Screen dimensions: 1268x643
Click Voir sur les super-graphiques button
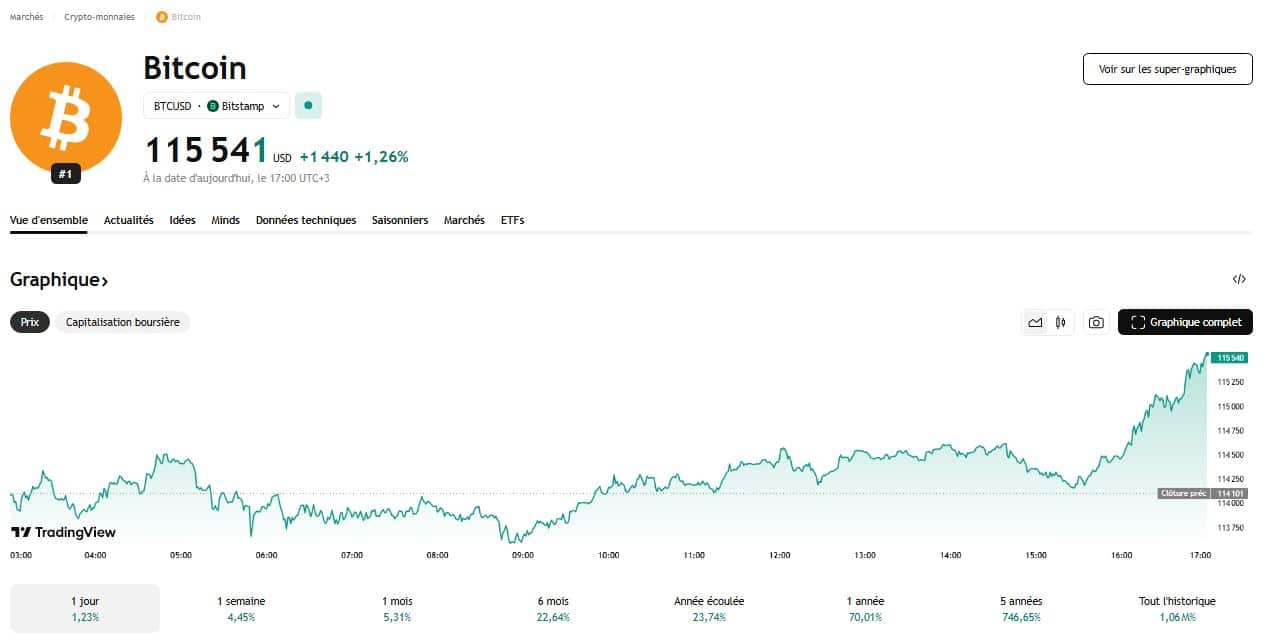coord(1167,69)
